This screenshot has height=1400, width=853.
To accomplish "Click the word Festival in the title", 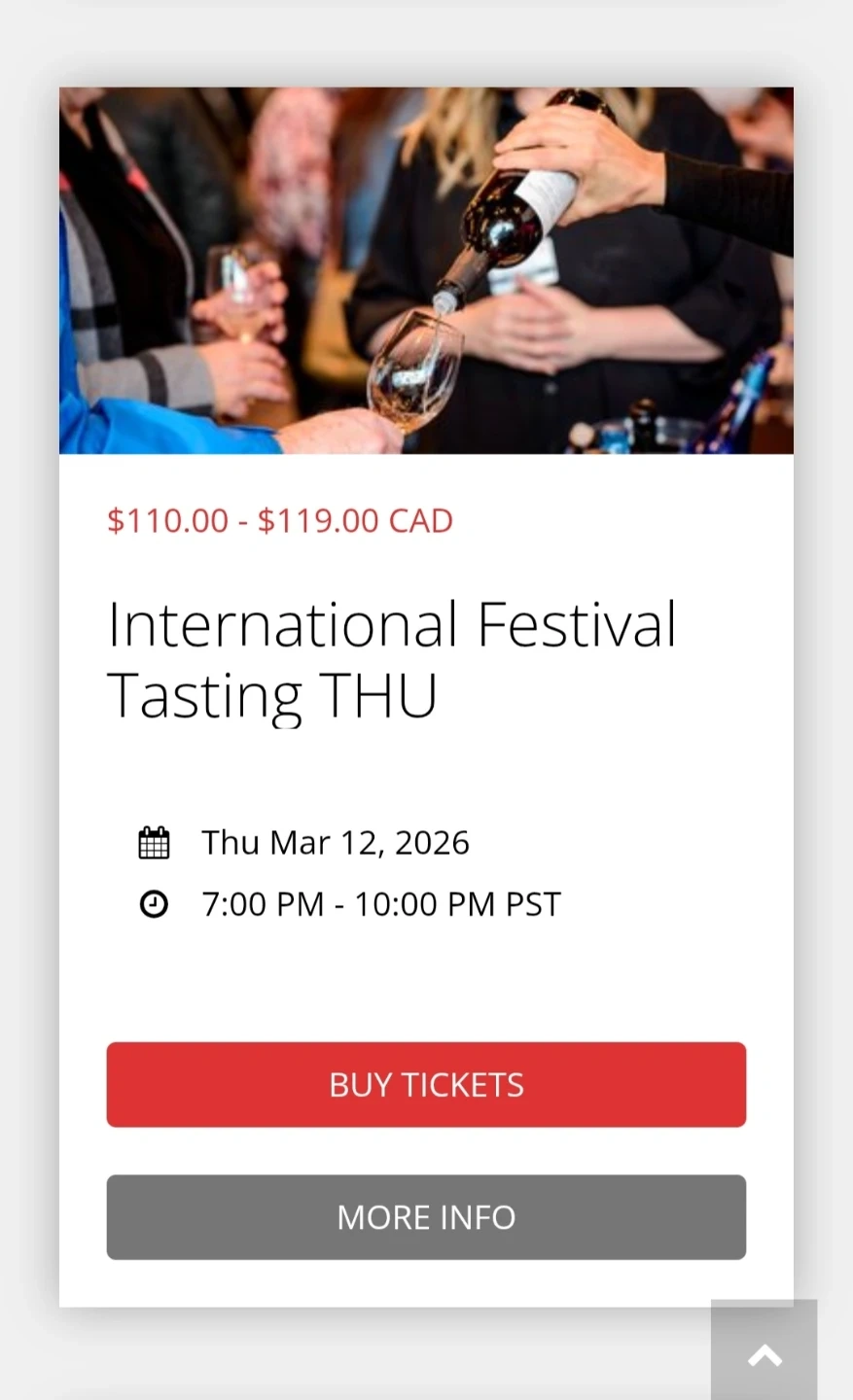I will pyautogui.click(x=577, y=624).
